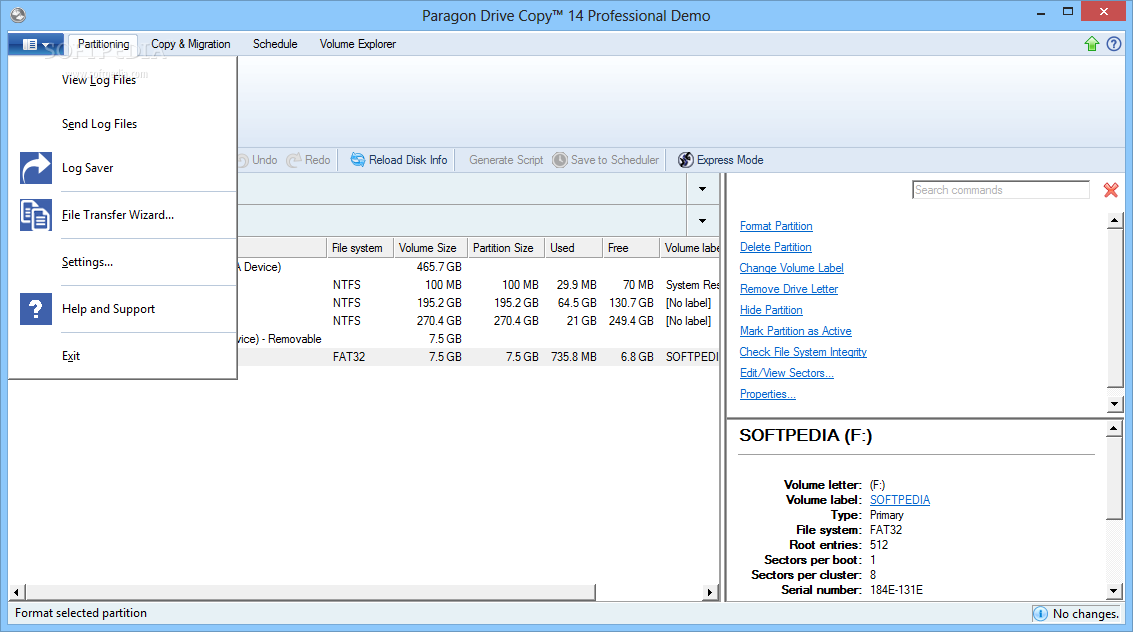Click the No changes status text
Image resolution: width=1133 pixels, height=632 pixels.
1085,614
